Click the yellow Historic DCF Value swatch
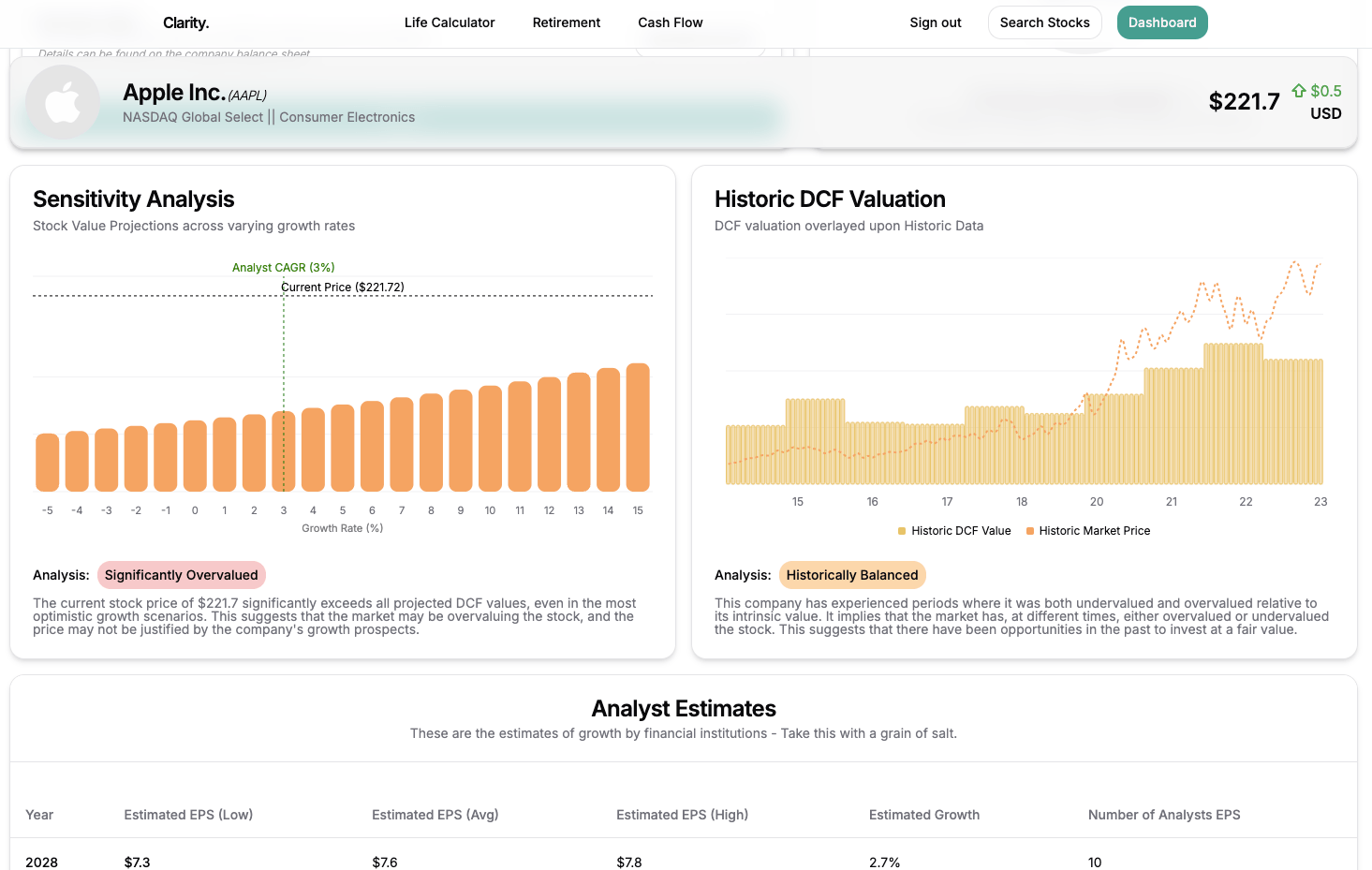Screen dimensions: 1372x870 (x=902, y=531)
